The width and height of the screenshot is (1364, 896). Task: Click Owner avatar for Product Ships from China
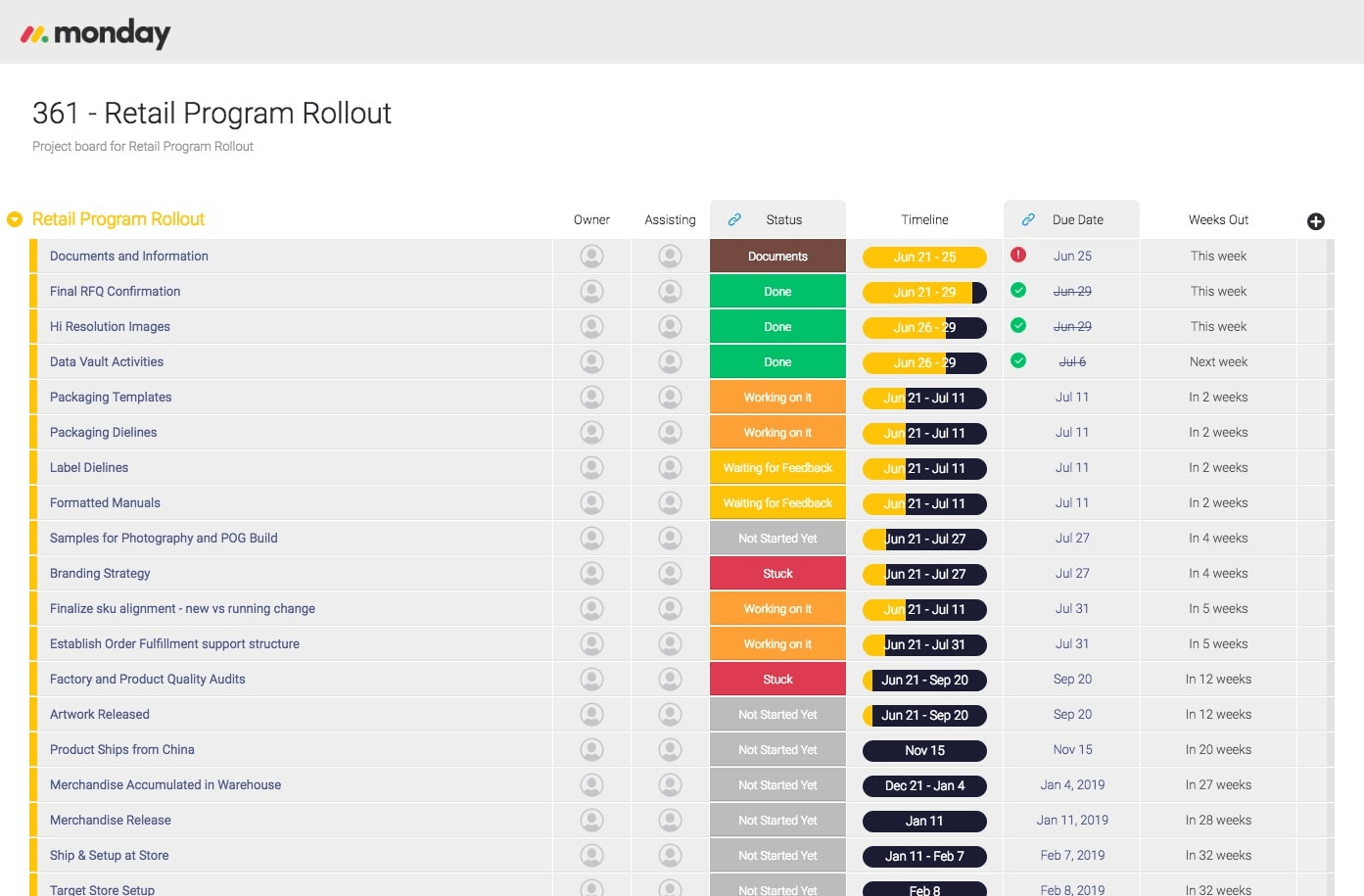tap(591, 749)
